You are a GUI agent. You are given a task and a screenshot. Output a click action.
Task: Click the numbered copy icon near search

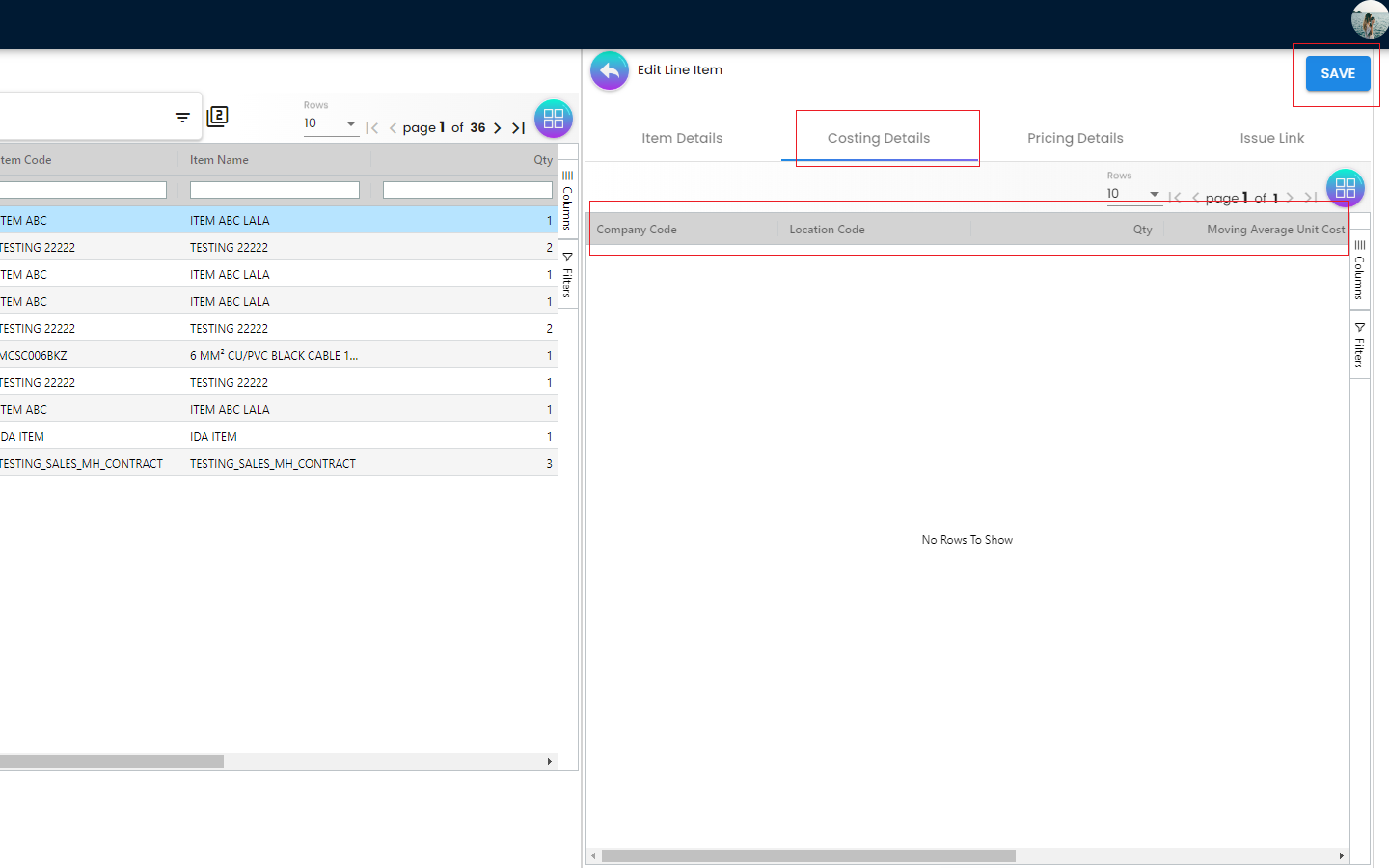218,117
